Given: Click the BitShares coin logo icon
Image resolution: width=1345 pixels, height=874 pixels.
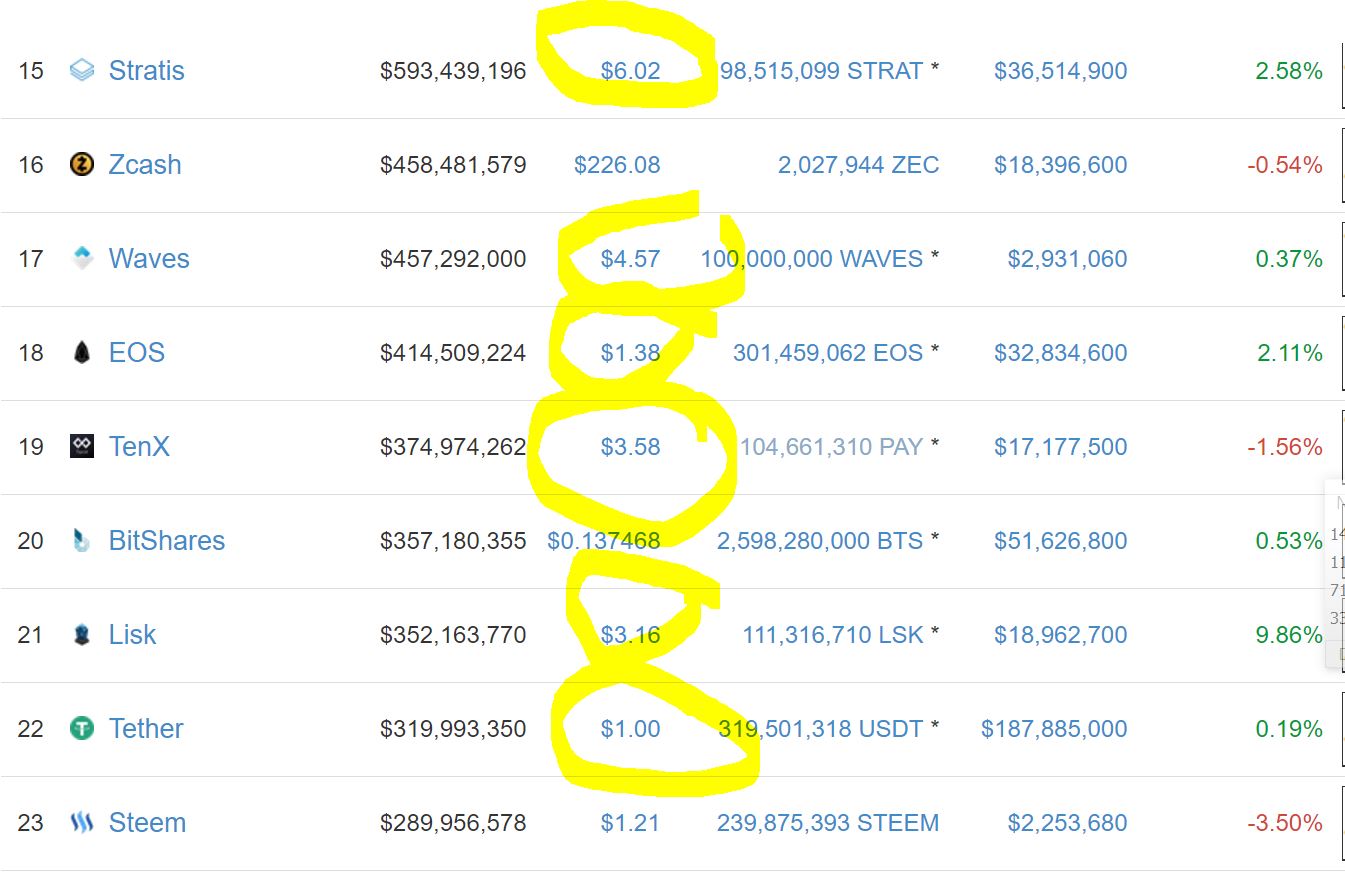Looking at the screenshot, I should click(x=82, y=541).
